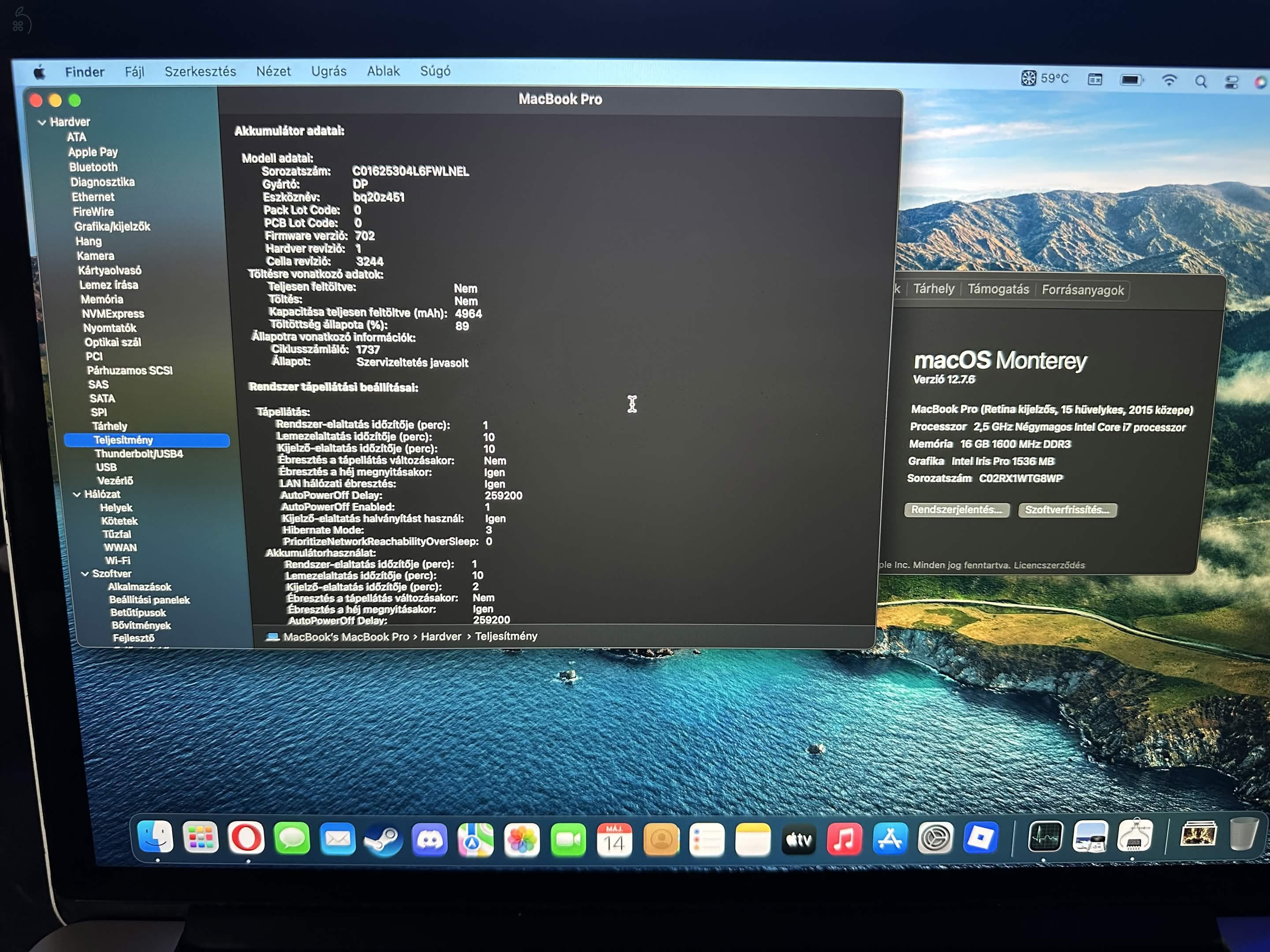Click the battery serial C01625304L6FWLNEL
The width and height of the screenshot is (1270, 952).
point(411,171)
